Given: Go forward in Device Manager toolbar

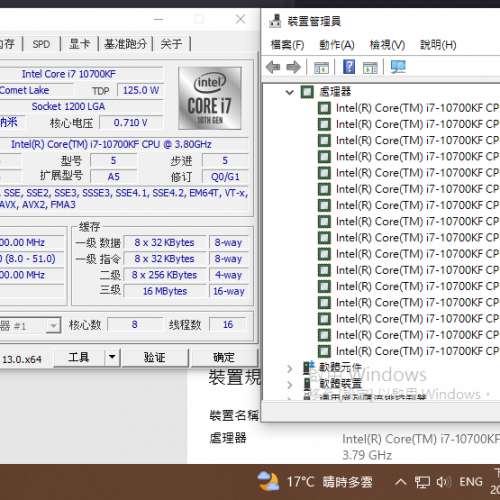Looking at the screenshot, I should (293, 67).
